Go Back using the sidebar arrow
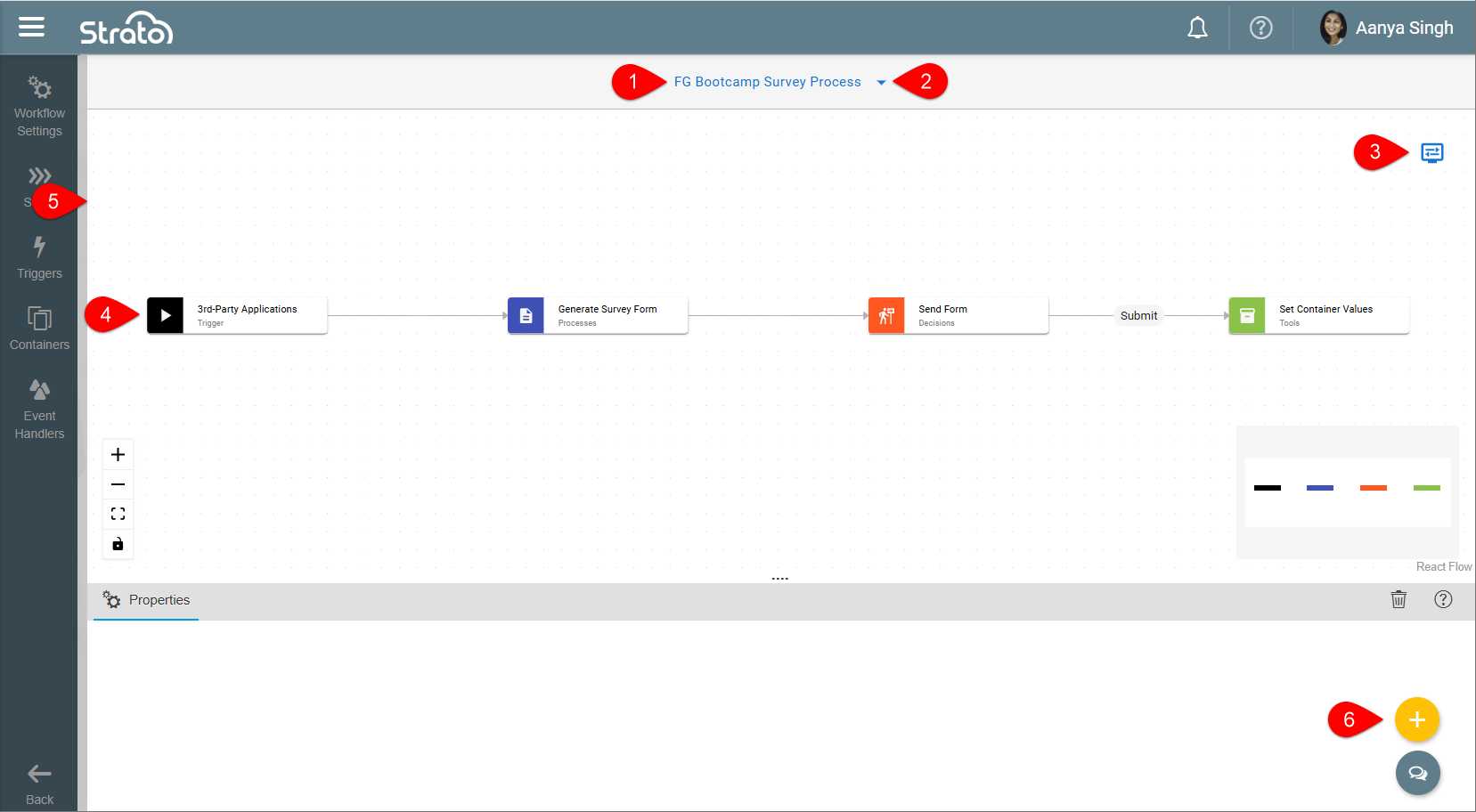Viewport: 1476px width, 812px height. pos(39,784)
